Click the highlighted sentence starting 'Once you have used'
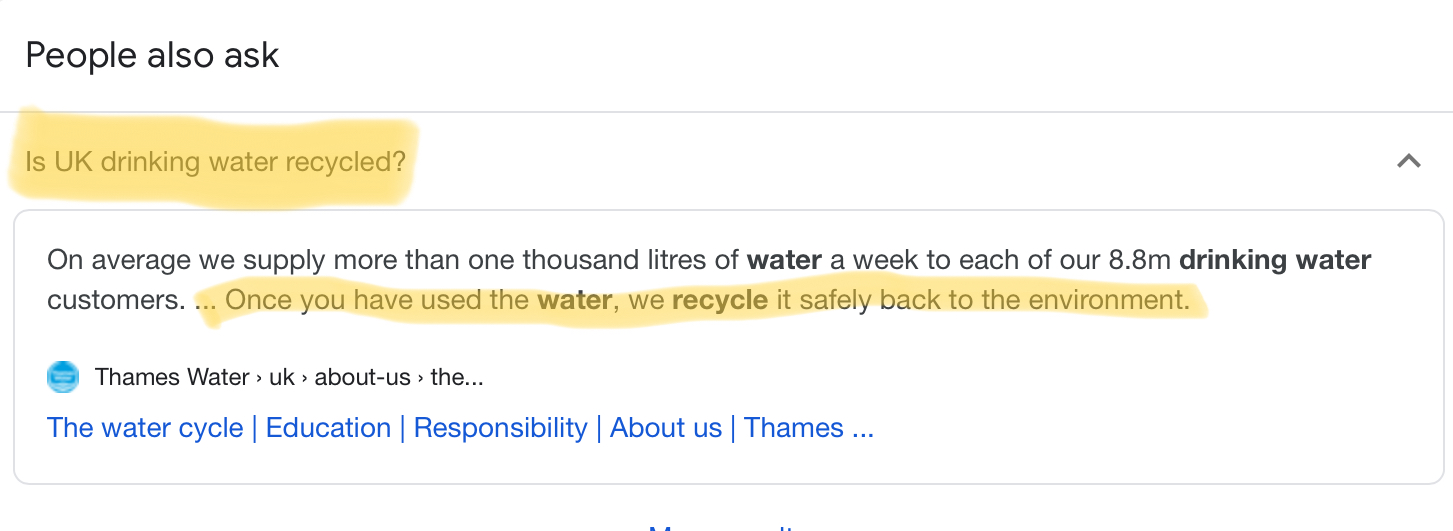The image size is (1453, 531). coord(707,300)
